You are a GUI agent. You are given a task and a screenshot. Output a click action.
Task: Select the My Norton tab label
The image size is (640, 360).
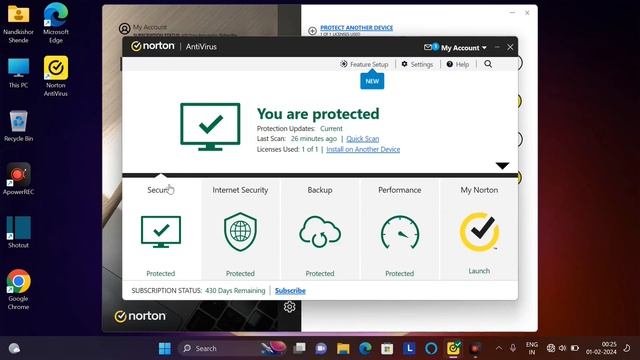click(x=479, y=190)
